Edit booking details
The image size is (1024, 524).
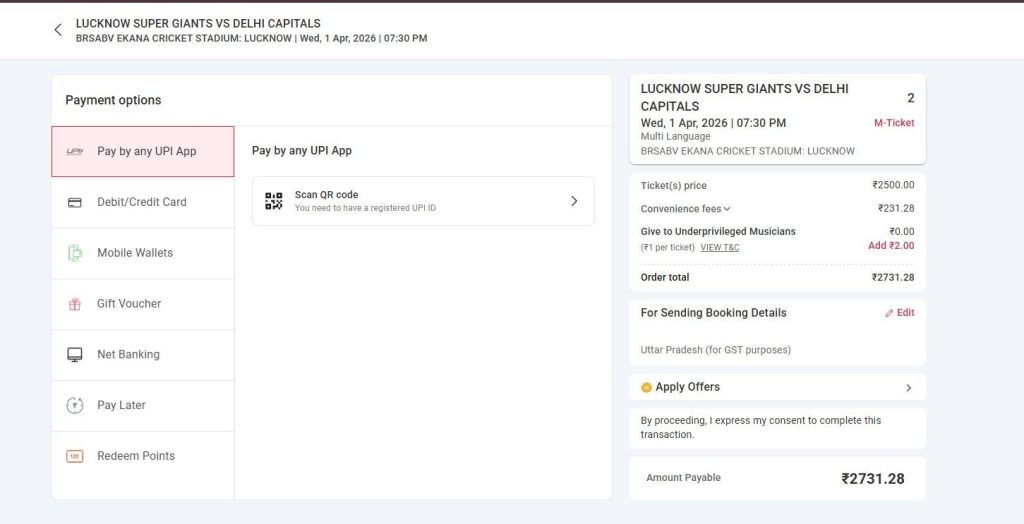tap(900, 313)
